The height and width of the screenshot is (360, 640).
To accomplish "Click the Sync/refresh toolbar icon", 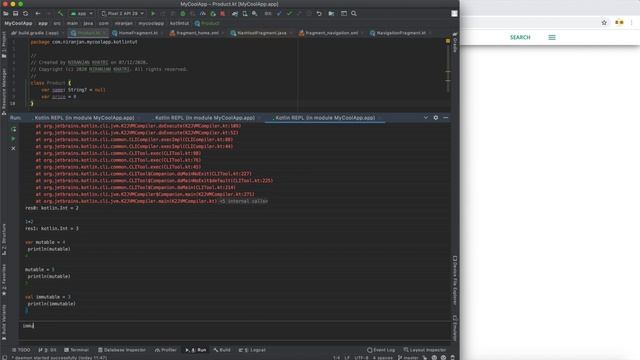I will 25,13.
